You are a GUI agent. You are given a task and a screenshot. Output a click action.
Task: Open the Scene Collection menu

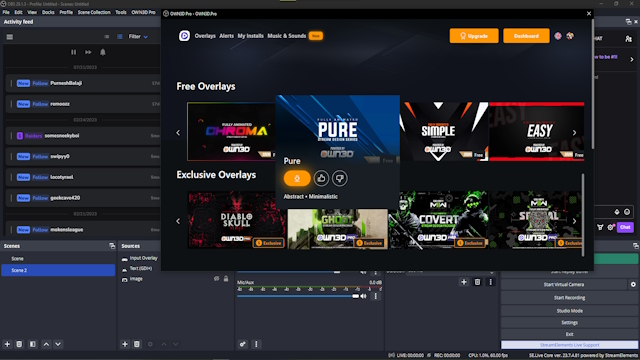coord(94,12)
